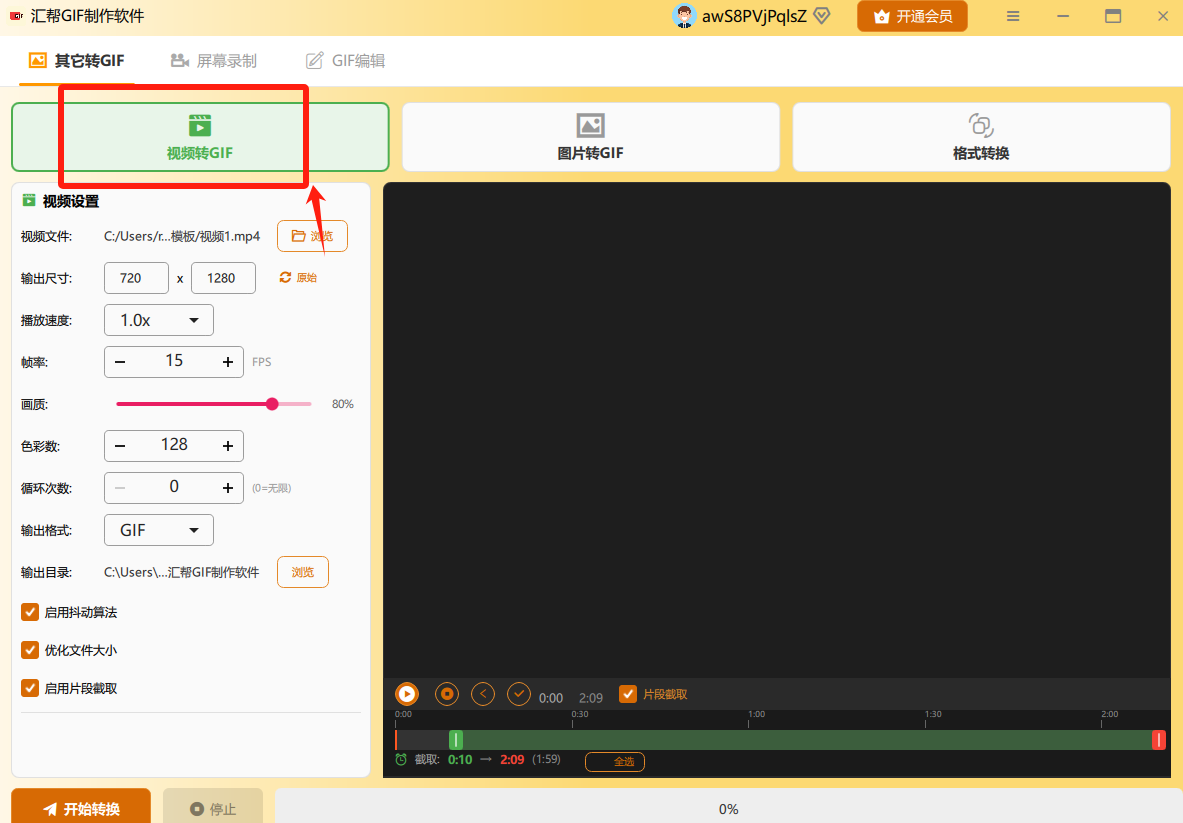The width and height of the screenshot is (1183, 823).
Task: Click the green timeline clip range bar
Action: pyautogui.click(x=807, y=740)
